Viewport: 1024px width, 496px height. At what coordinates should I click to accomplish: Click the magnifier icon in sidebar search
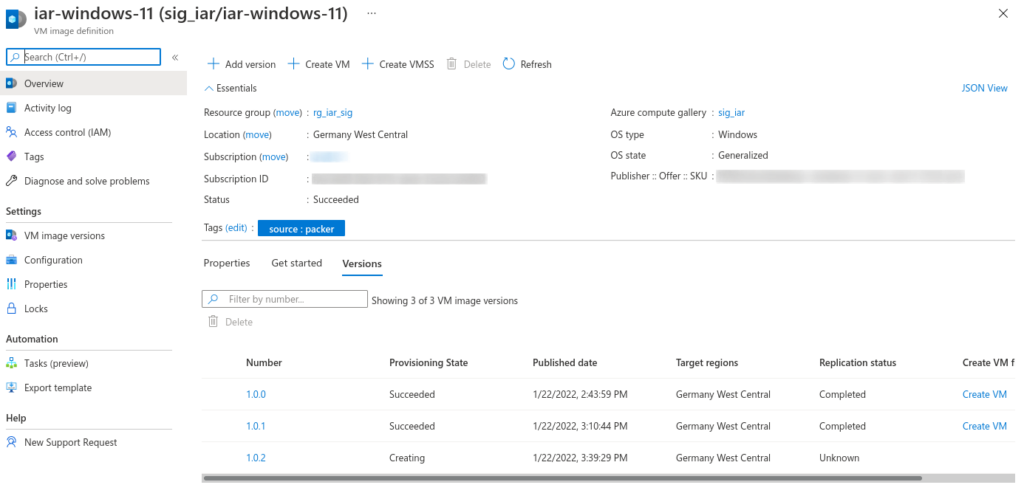15,57
